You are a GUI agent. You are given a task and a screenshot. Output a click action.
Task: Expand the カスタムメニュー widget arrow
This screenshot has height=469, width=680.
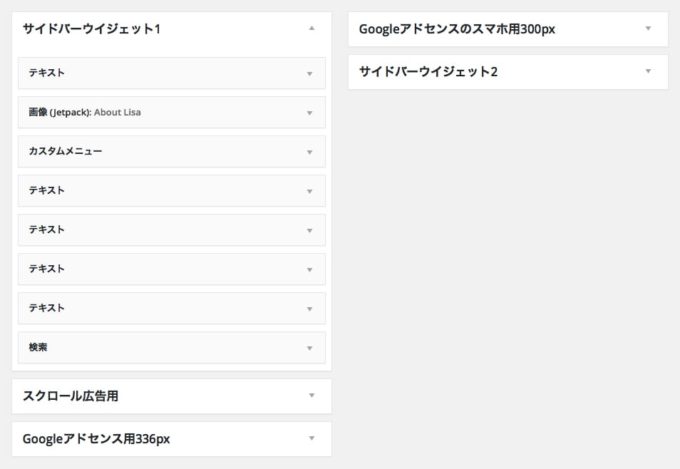tap(310, 152)
